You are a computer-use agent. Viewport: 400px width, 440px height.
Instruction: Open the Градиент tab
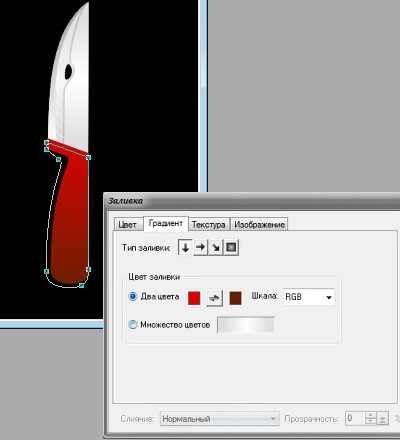coord(166,223)
